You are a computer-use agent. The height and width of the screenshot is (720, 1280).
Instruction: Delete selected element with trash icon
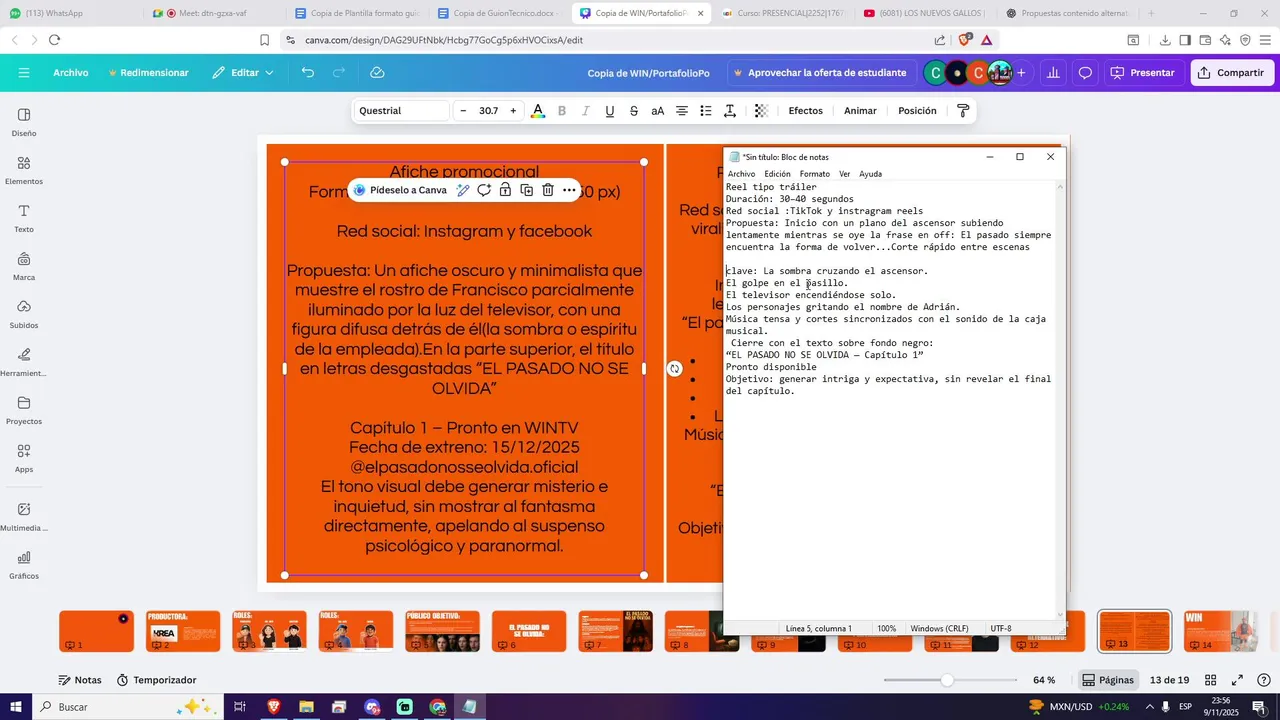tap(548, 190)
